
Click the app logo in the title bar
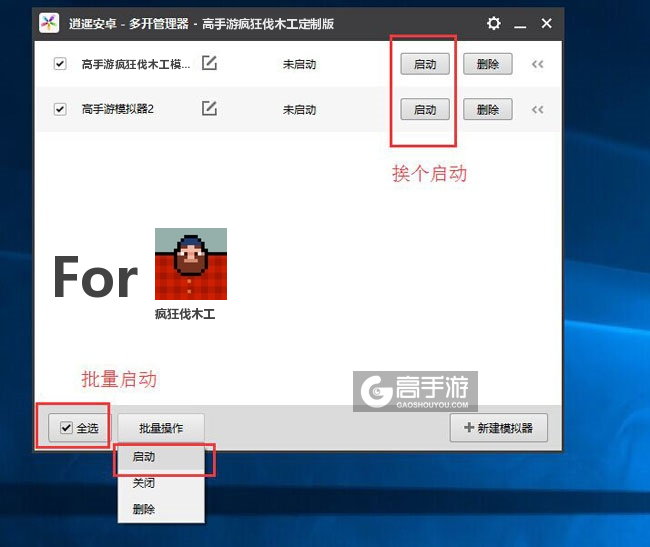(49, 23)
